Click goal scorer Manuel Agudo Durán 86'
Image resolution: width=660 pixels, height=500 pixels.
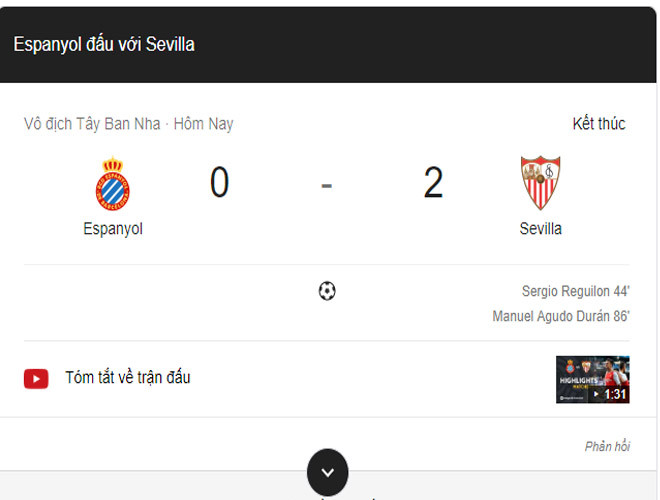[x=560, y=316]
